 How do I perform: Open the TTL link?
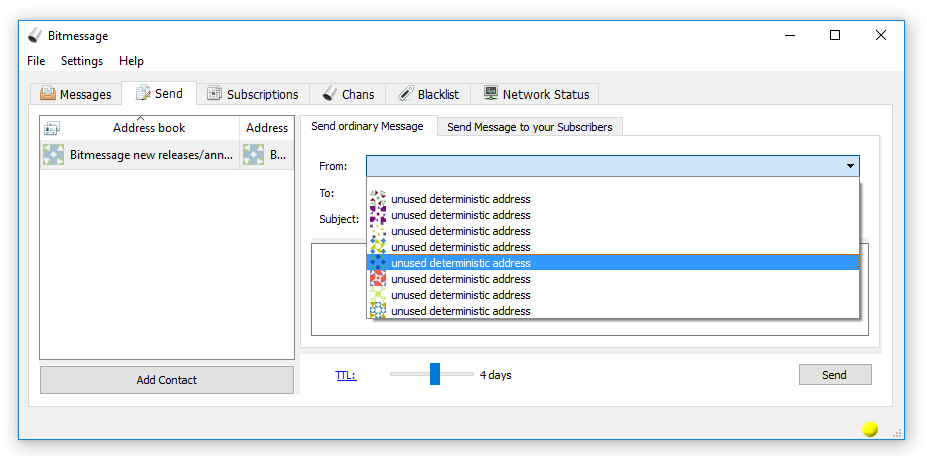click(346, 375)
